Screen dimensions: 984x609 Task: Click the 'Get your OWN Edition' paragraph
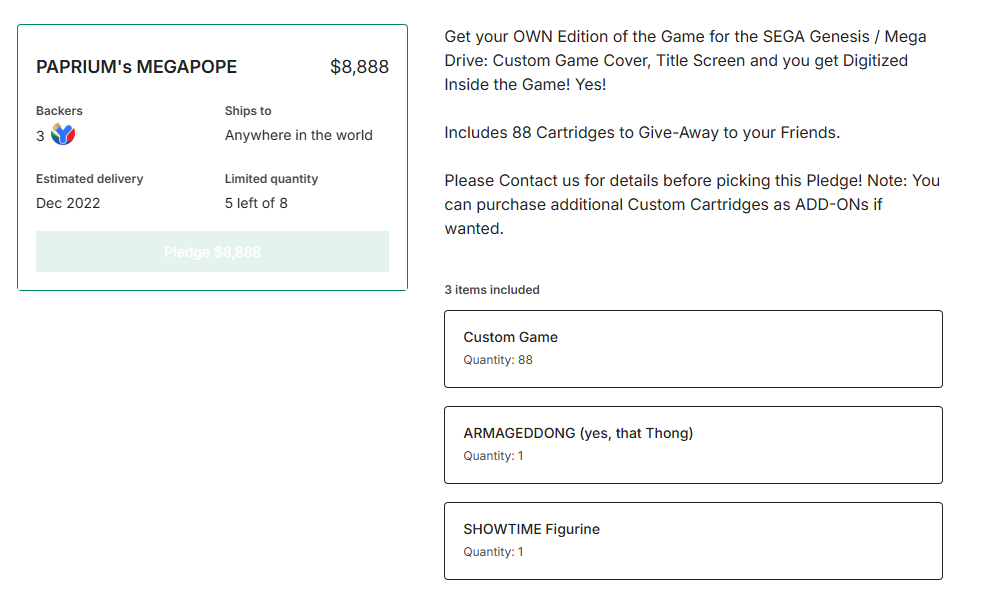(685, 60)
